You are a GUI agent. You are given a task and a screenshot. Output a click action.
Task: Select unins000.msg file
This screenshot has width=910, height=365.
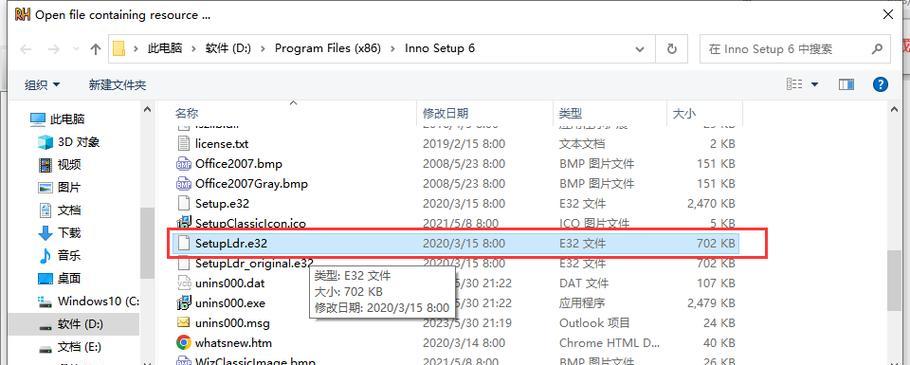456,323
